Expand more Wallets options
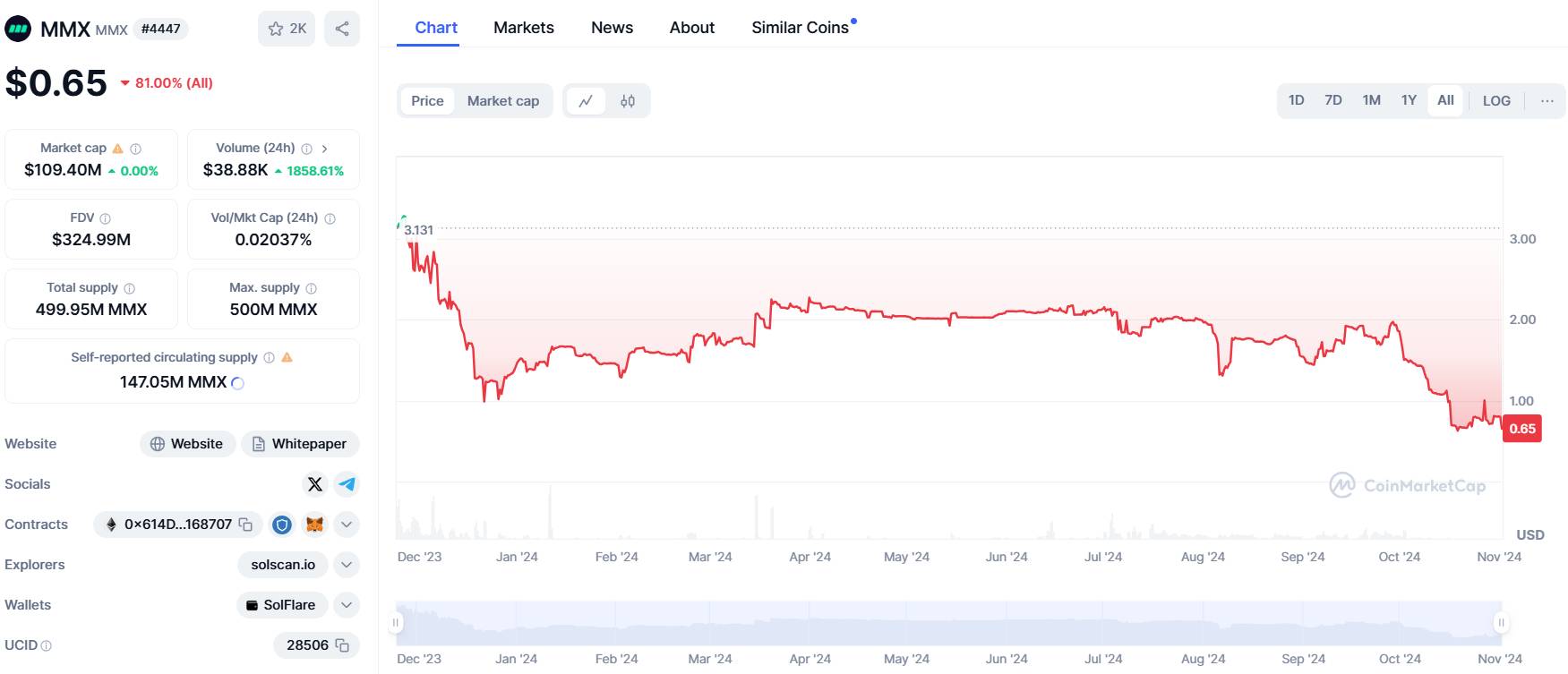 tap(347, 605)
